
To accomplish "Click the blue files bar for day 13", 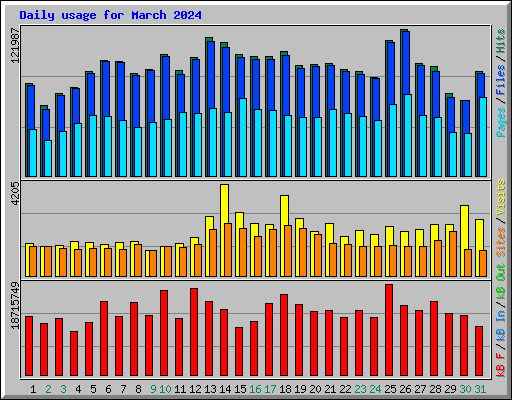I will 210,75.
